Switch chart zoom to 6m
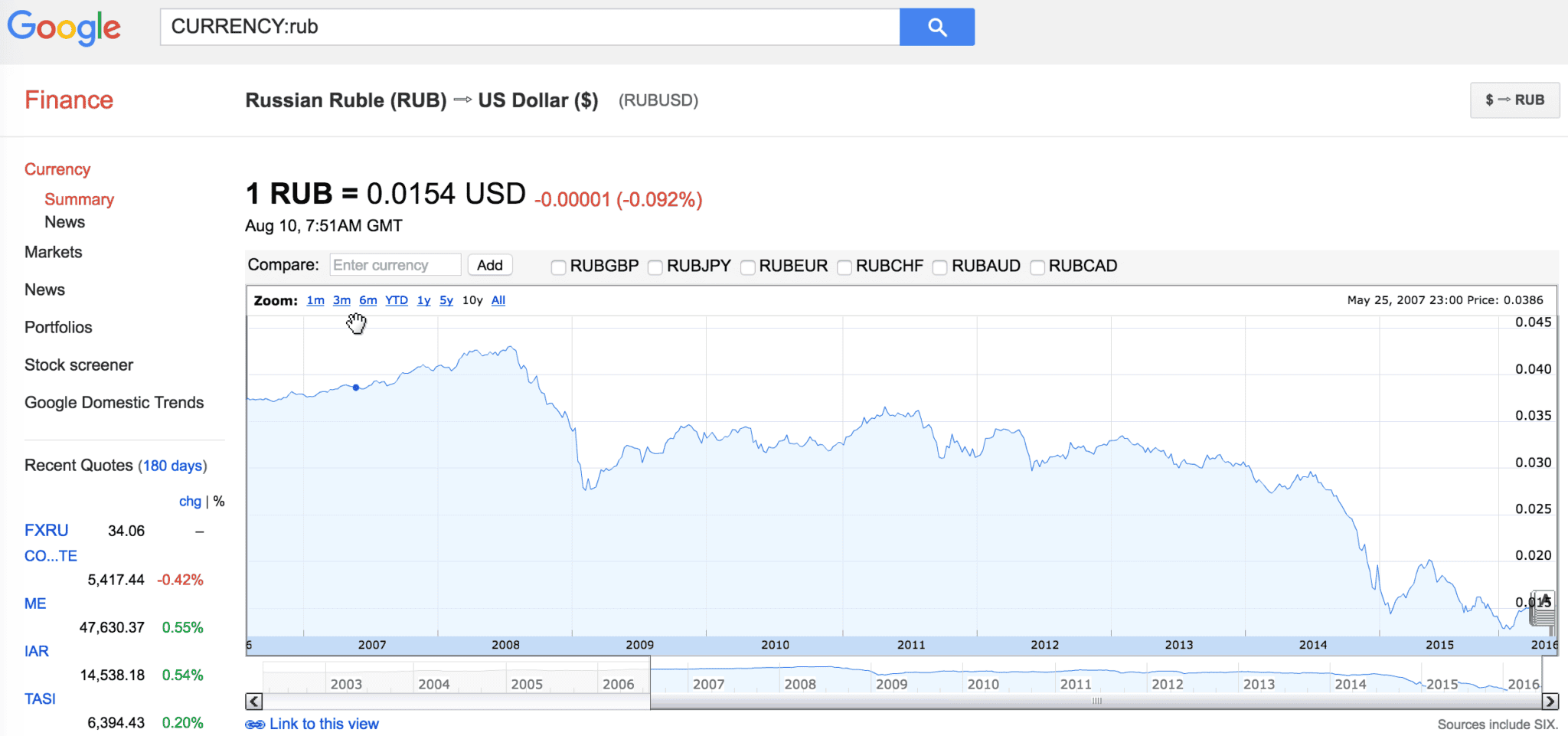Image resolution: width=1568 pixels, height=736 pixels. (368, 300)
